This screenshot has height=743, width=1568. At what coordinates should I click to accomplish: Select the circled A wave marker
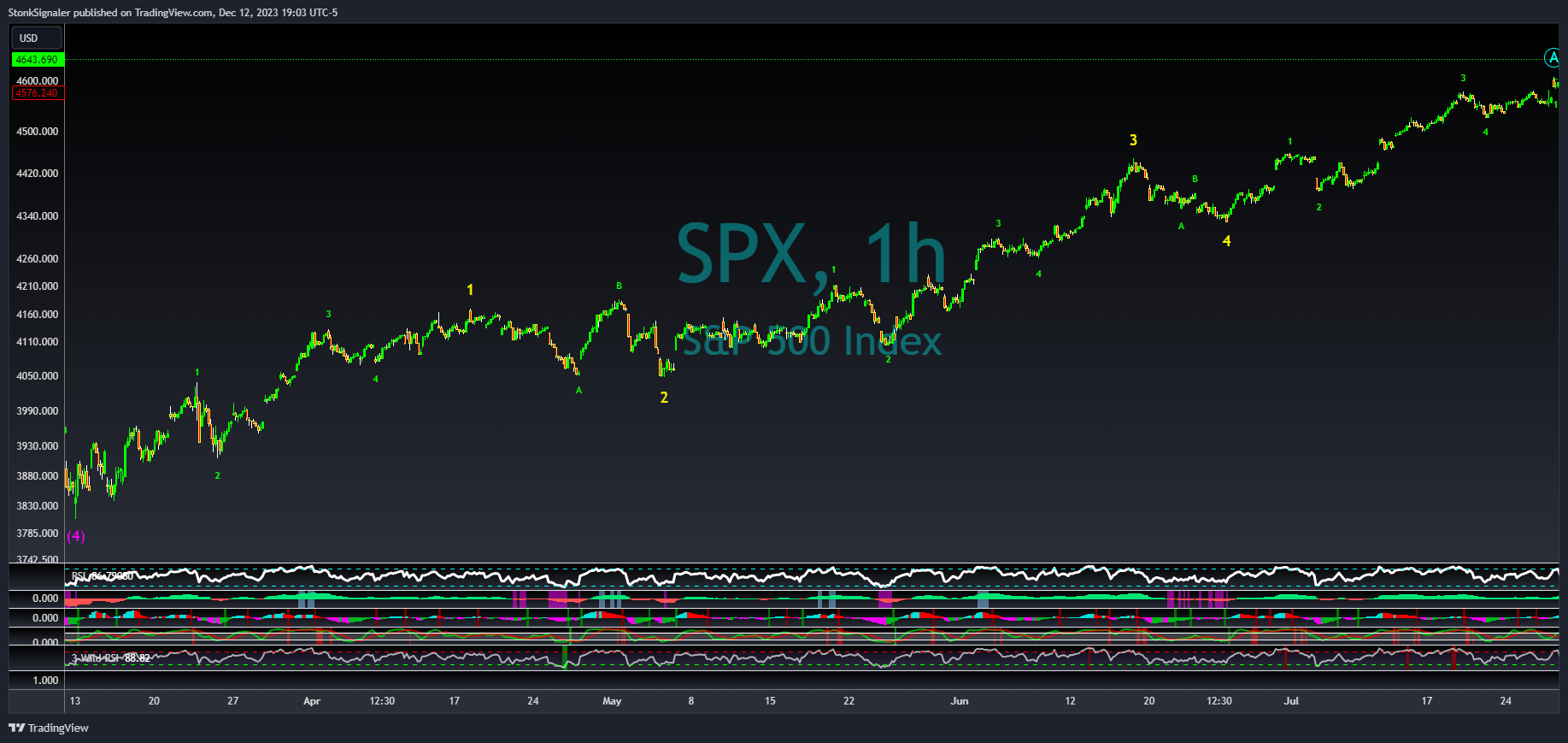(x=1553, y=58)
